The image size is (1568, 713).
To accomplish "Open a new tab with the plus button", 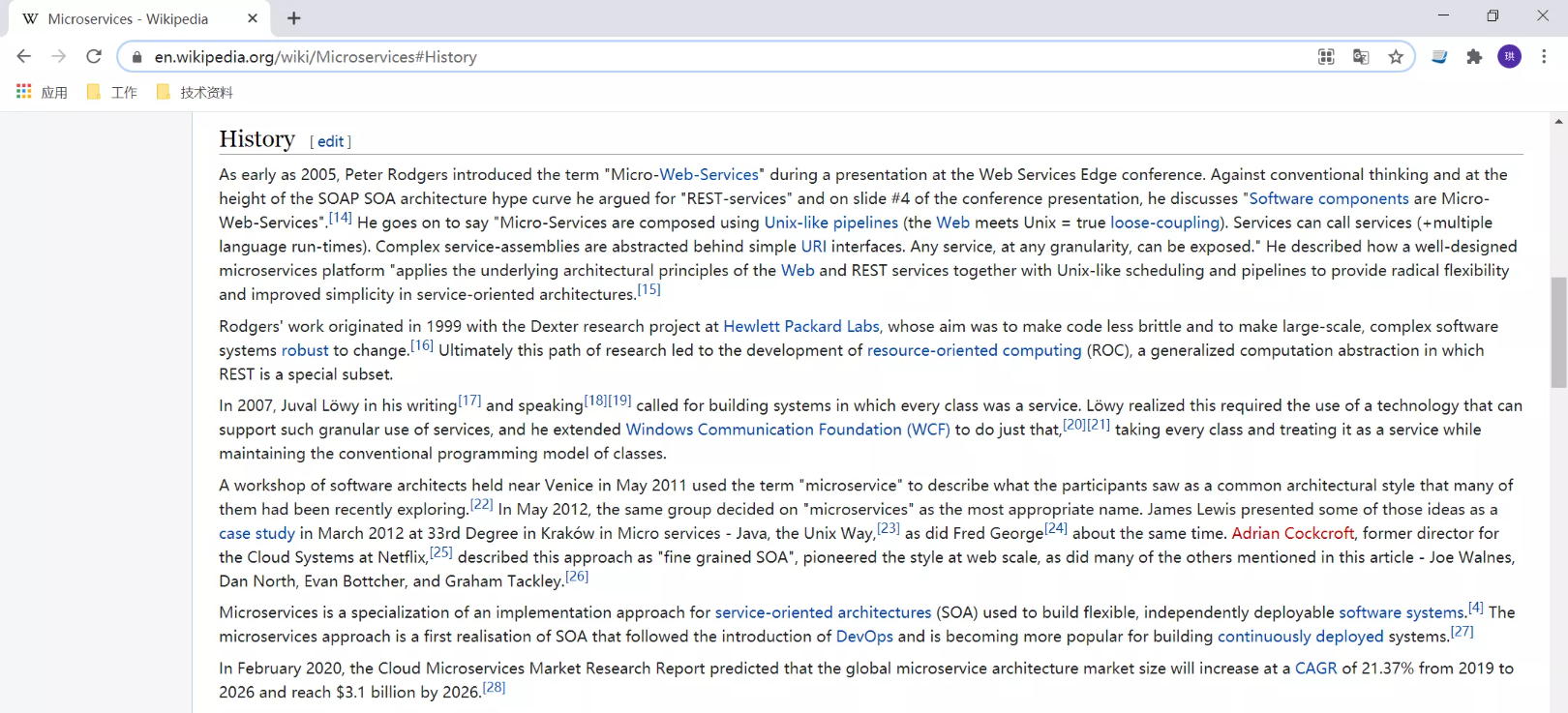I will [x=294, y=18].
